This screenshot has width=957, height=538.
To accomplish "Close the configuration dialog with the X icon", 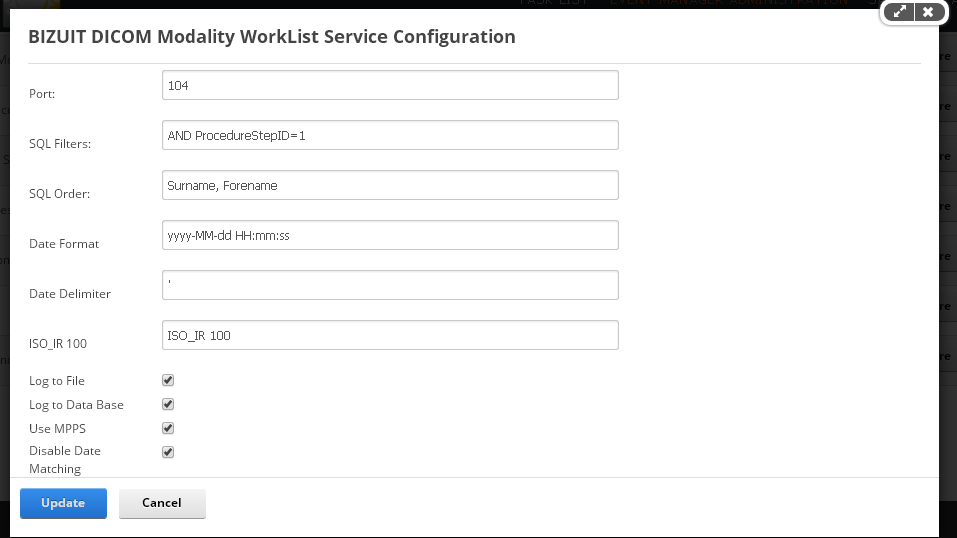I will pyautogui.click(x=928, y=12).
